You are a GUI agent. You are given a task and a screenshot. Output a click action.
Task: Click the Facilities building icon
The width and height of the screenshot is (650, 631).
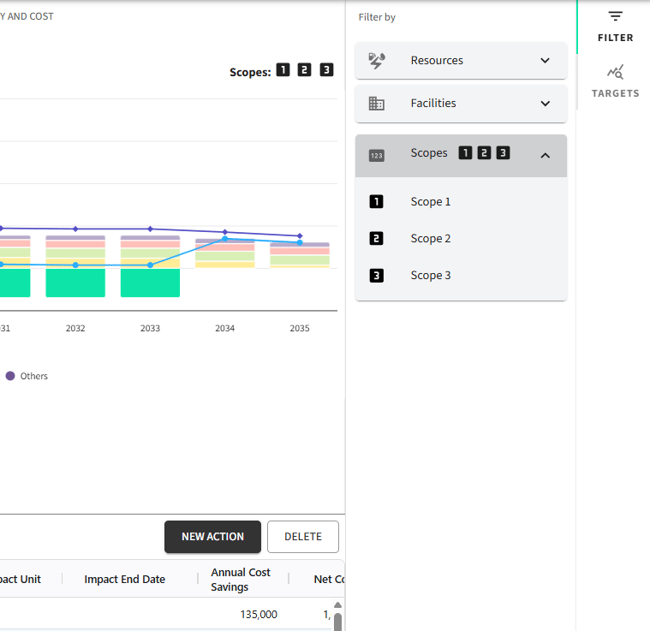377,103
